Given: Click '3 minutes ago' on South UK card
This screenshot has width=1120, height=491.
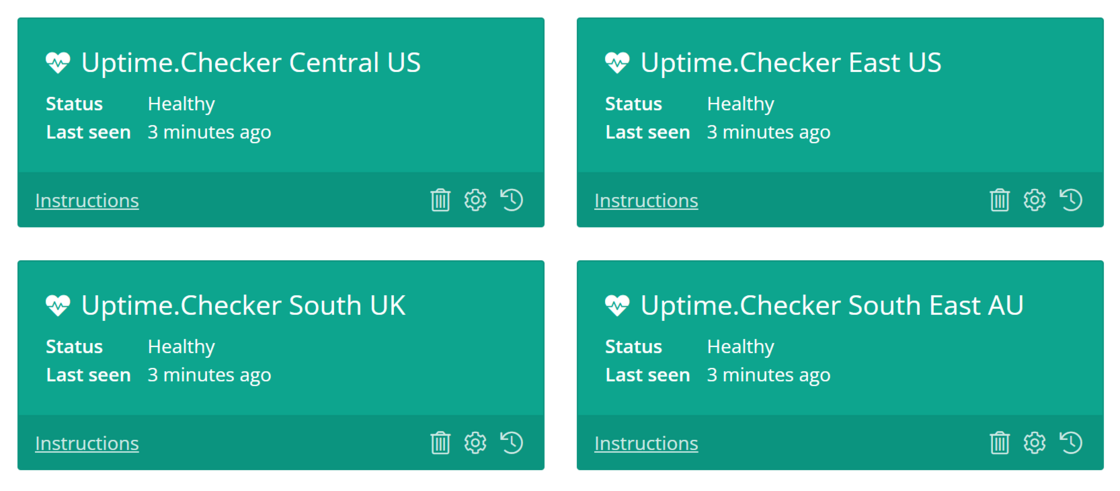Looking at the screenshot, I should tap(209, 375).
